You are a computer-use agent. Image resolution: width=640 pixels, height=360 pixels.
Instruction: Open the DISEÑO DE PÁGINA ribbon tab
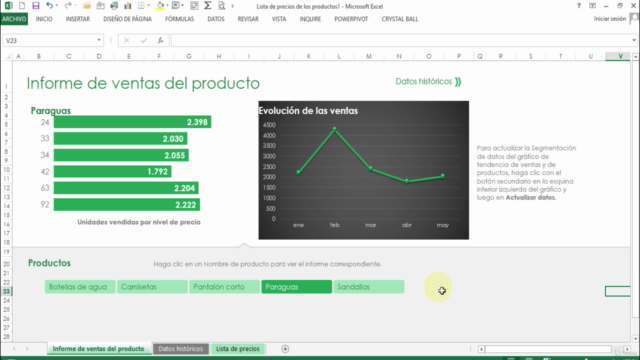click(x=127, y=19)
